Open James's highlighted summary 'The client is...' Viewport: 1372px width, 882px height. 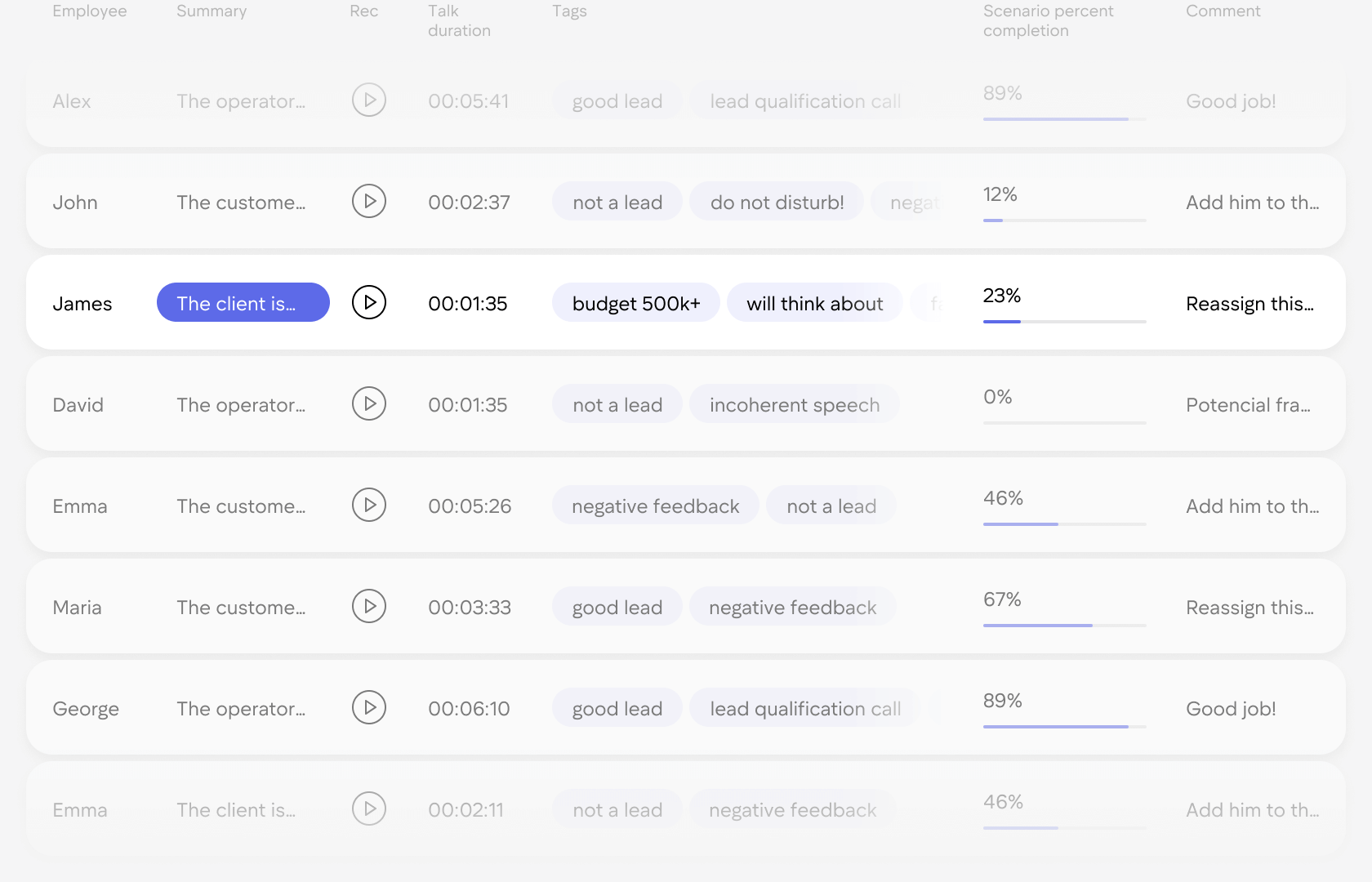pyautogui.click(x=243, y=303)
